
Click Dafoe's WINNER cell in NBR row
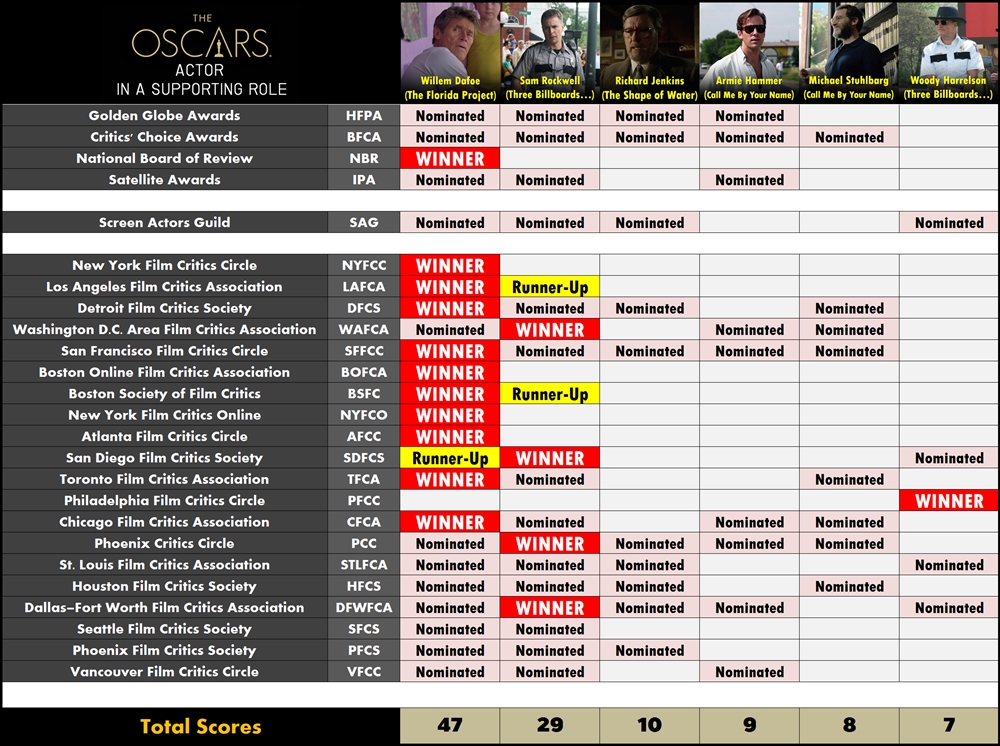[x=450, y=159]
